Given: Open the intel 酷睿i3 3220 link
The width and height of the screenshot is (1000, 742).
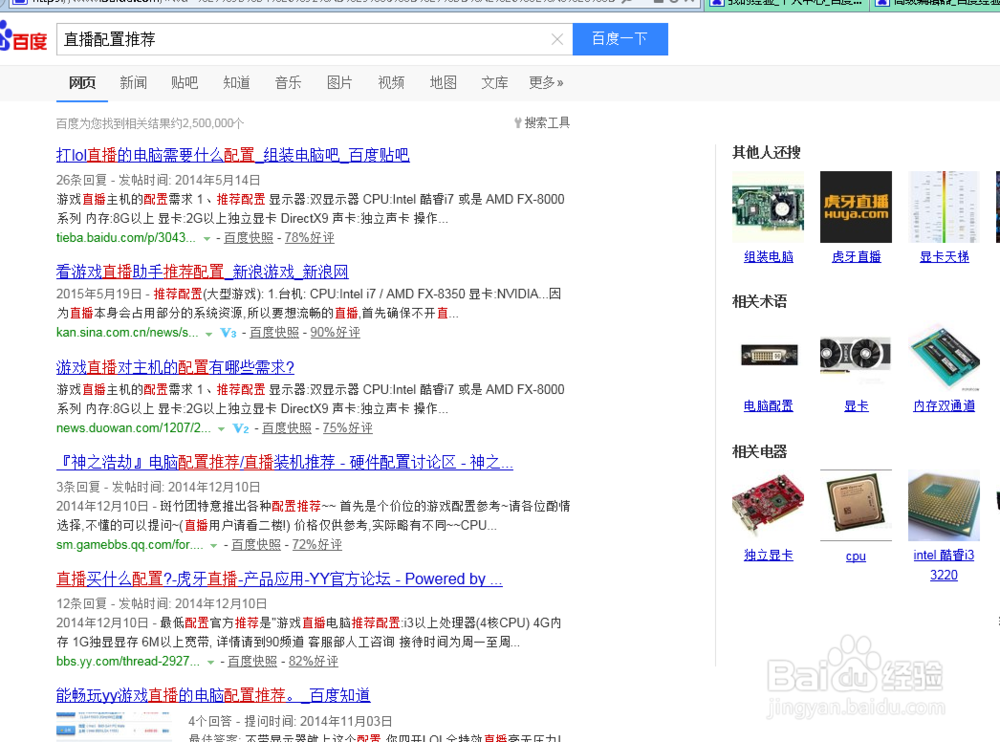Looking at the screenshot, I should (944, 565).
